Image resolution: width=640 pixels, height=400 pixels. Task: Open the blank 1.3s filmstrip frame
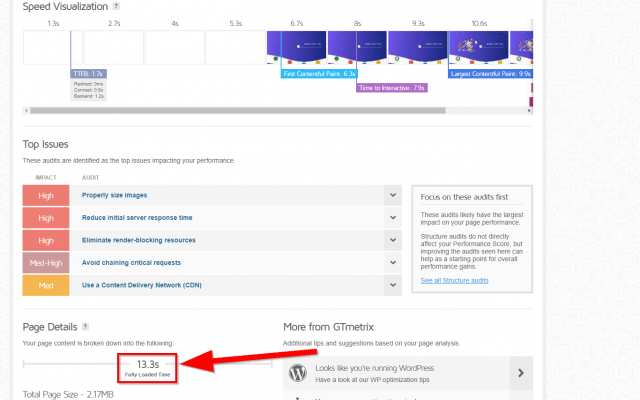[x=53, y=47]
